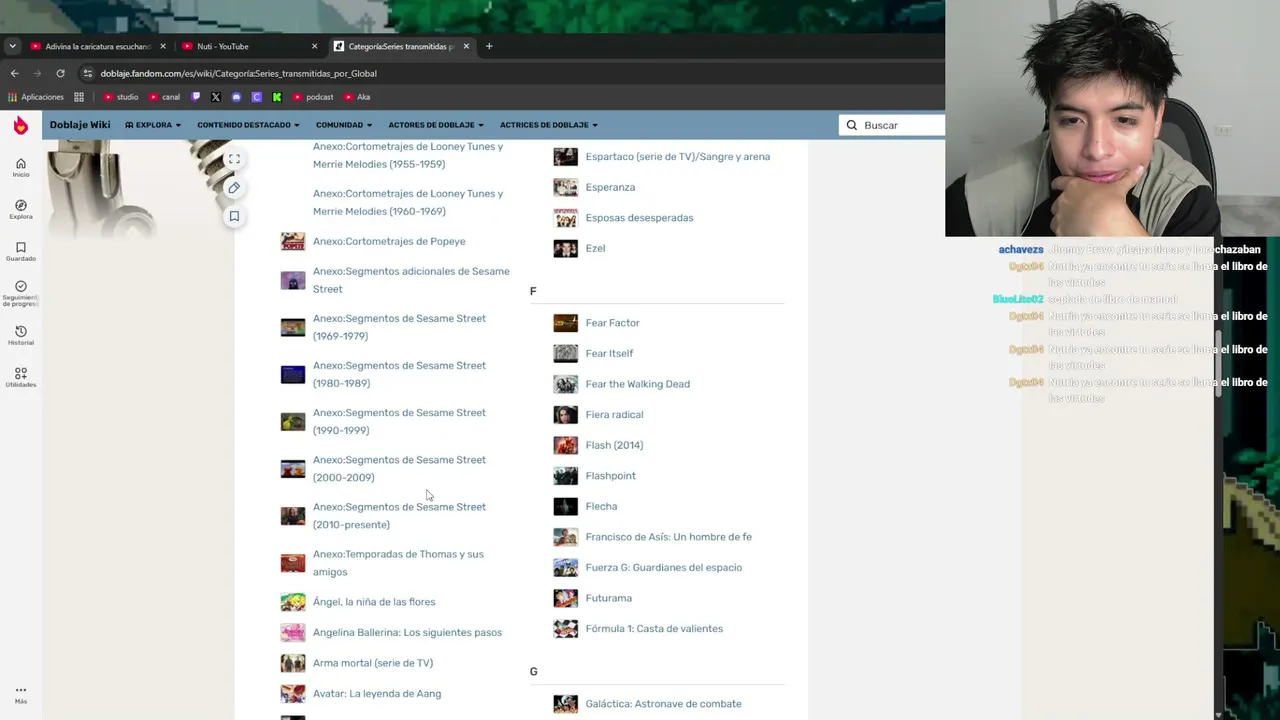The image size is (1280, 720).
Task: Open Guardado saved pages in sidebar
Action: (21, 251)
